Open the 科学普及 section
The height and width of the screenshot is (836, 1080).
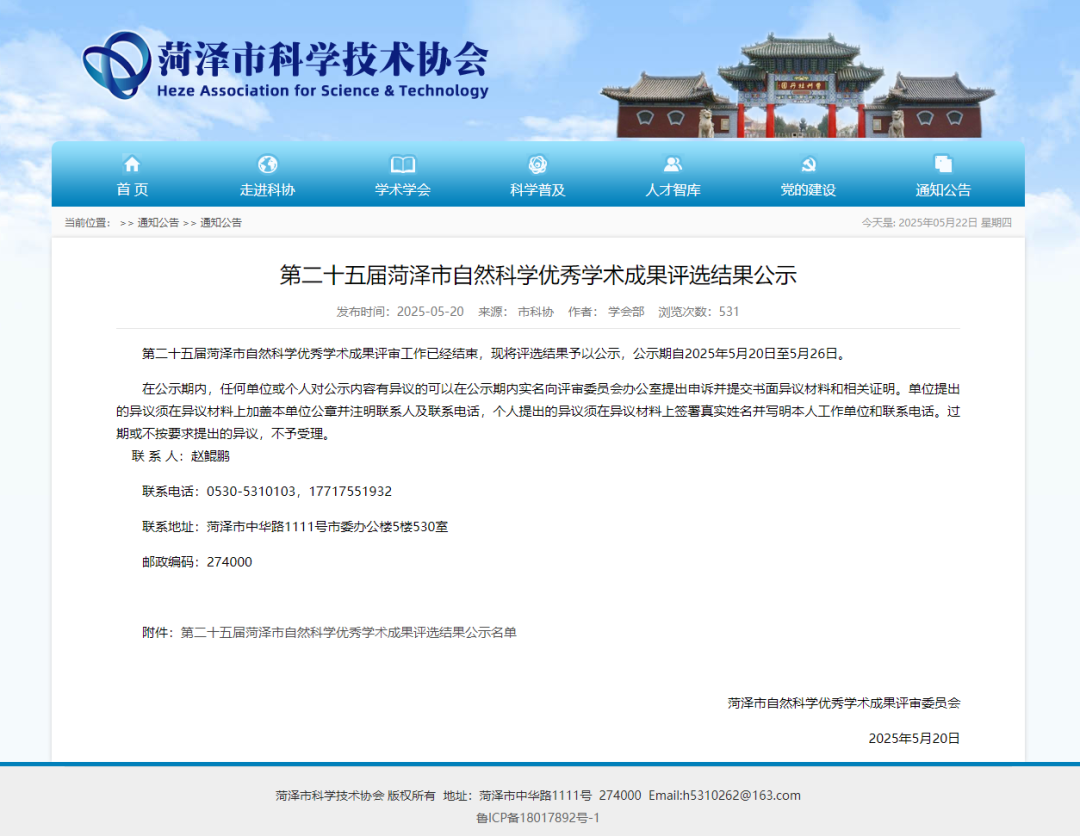538,191
